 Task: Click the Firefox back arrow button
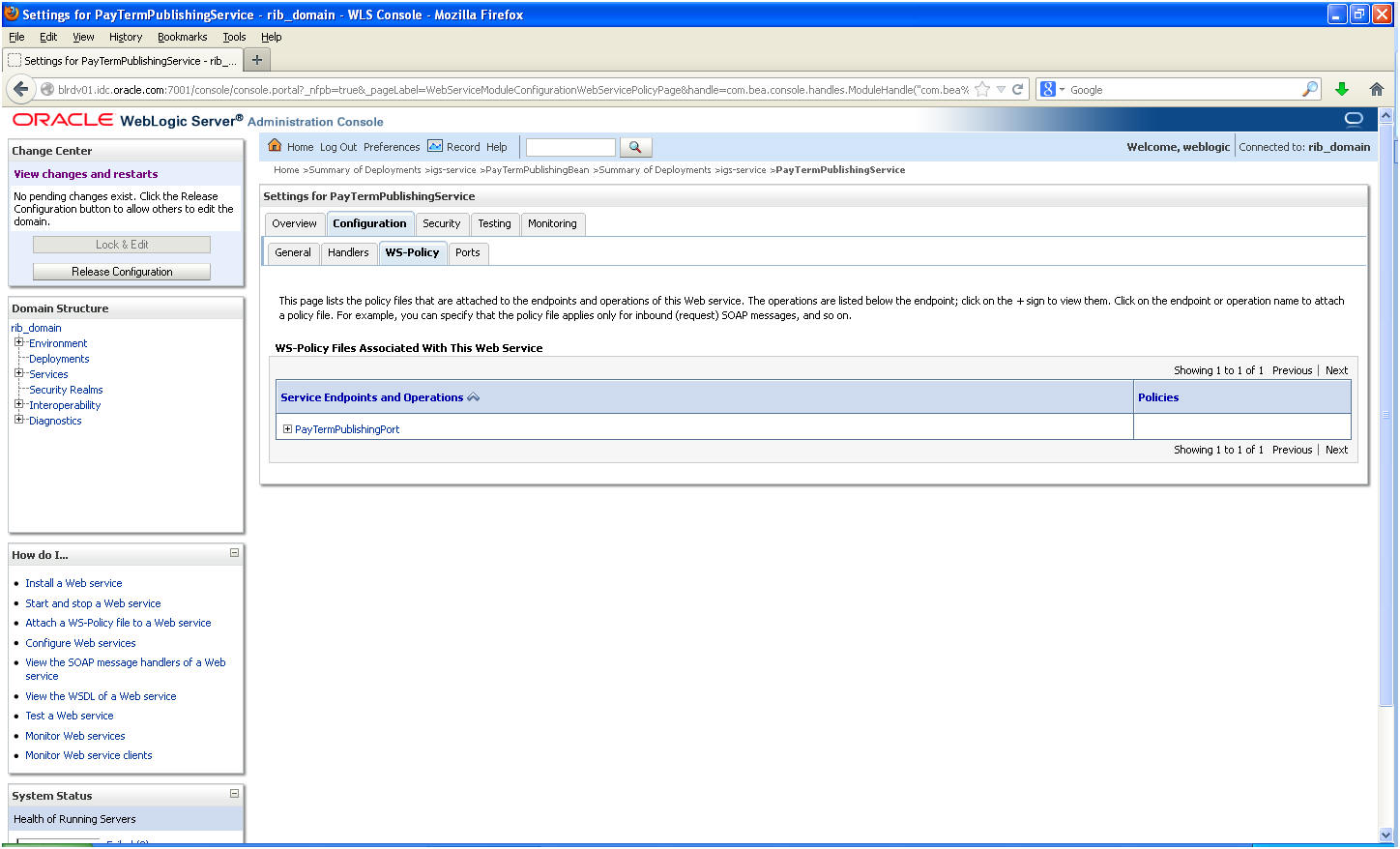tap(21, 89)
